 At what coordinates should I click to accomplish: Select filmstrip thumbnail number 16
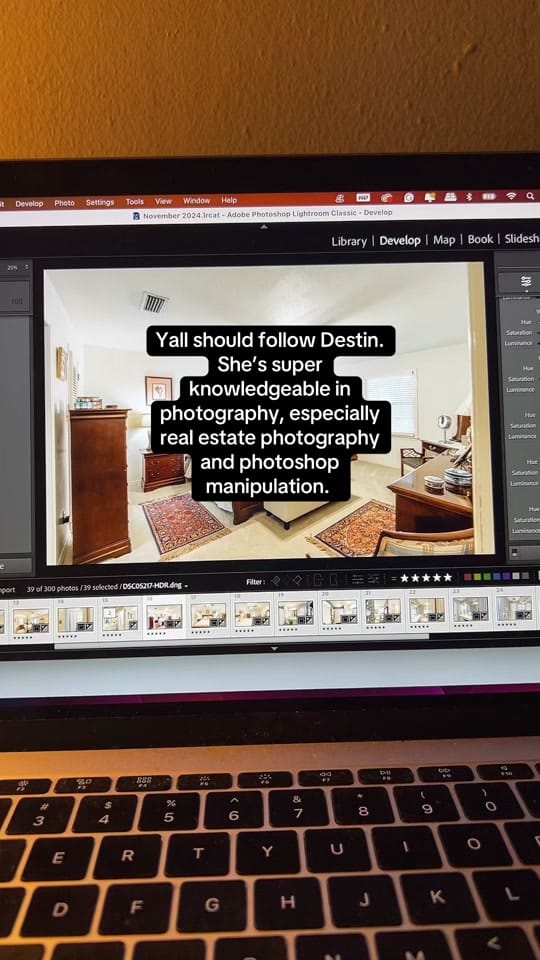coord(164,616)
